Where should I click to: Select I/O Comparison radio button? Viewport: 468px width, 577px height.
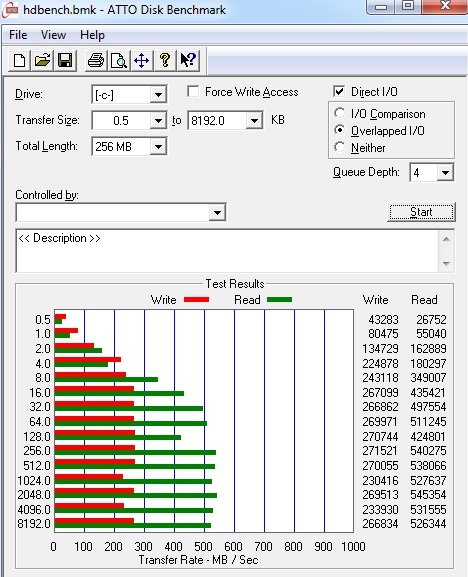tap(340, 113)
